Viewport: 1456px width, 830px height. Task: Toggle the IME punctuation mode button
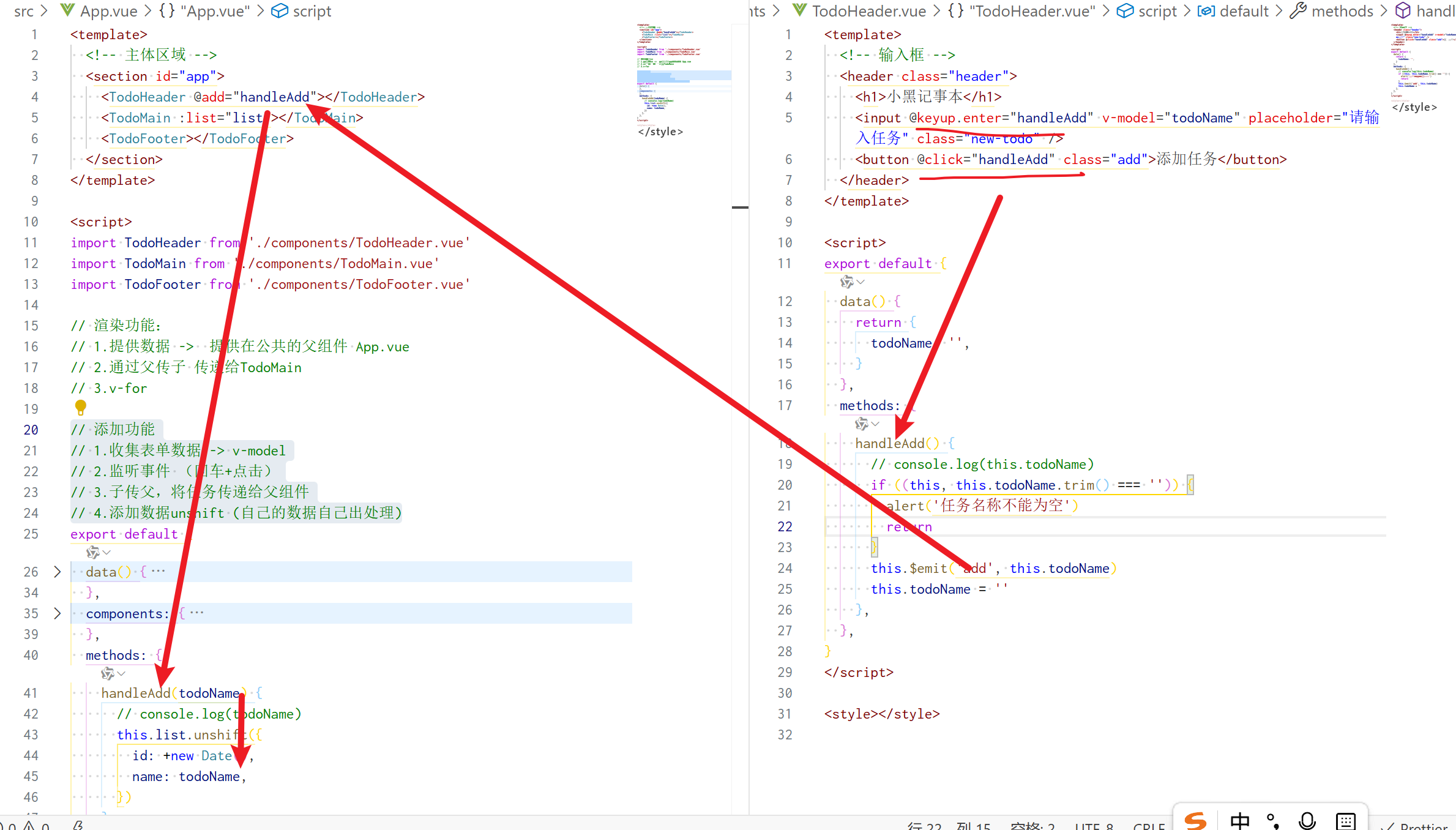[1273, 821]
